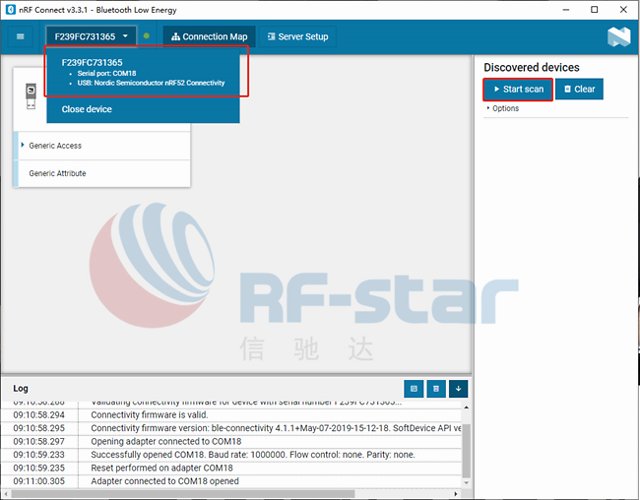
Task: Select the Generic Attribute service row
Action: (102, 173)
